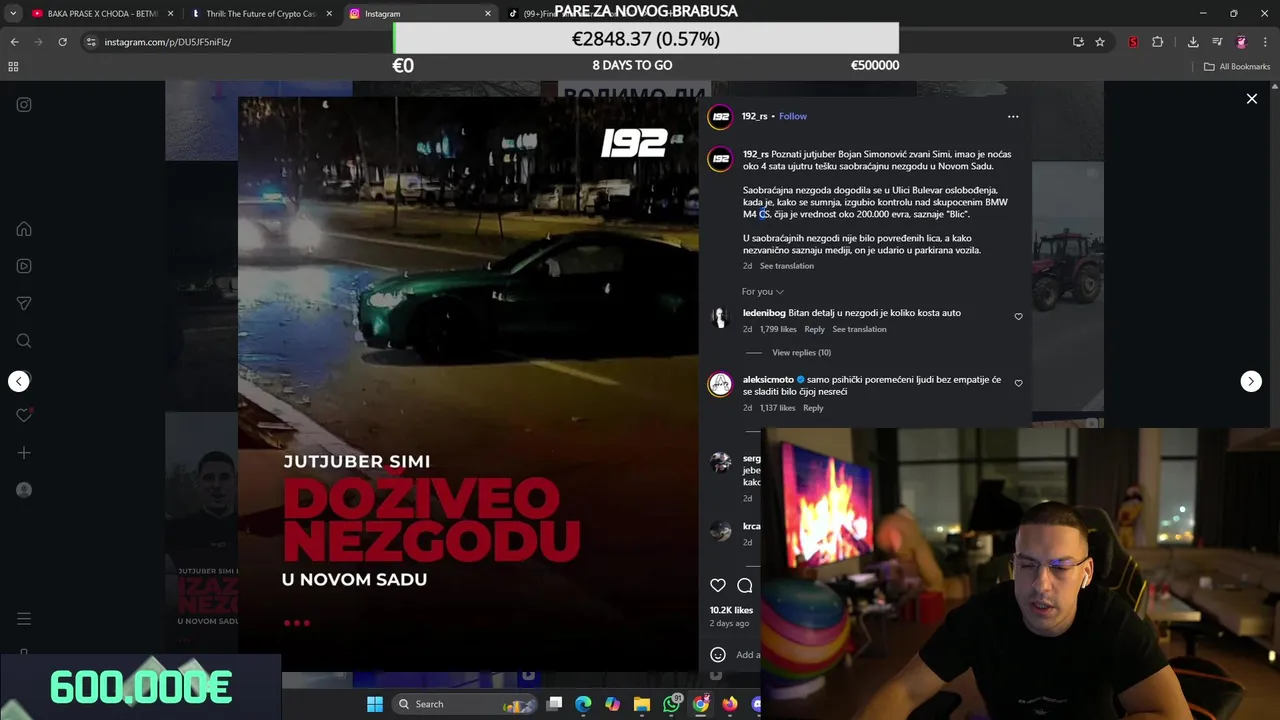1280x720 pixels.
Task: Open Reels in Instagram sidebar
Action: (24, 266)
